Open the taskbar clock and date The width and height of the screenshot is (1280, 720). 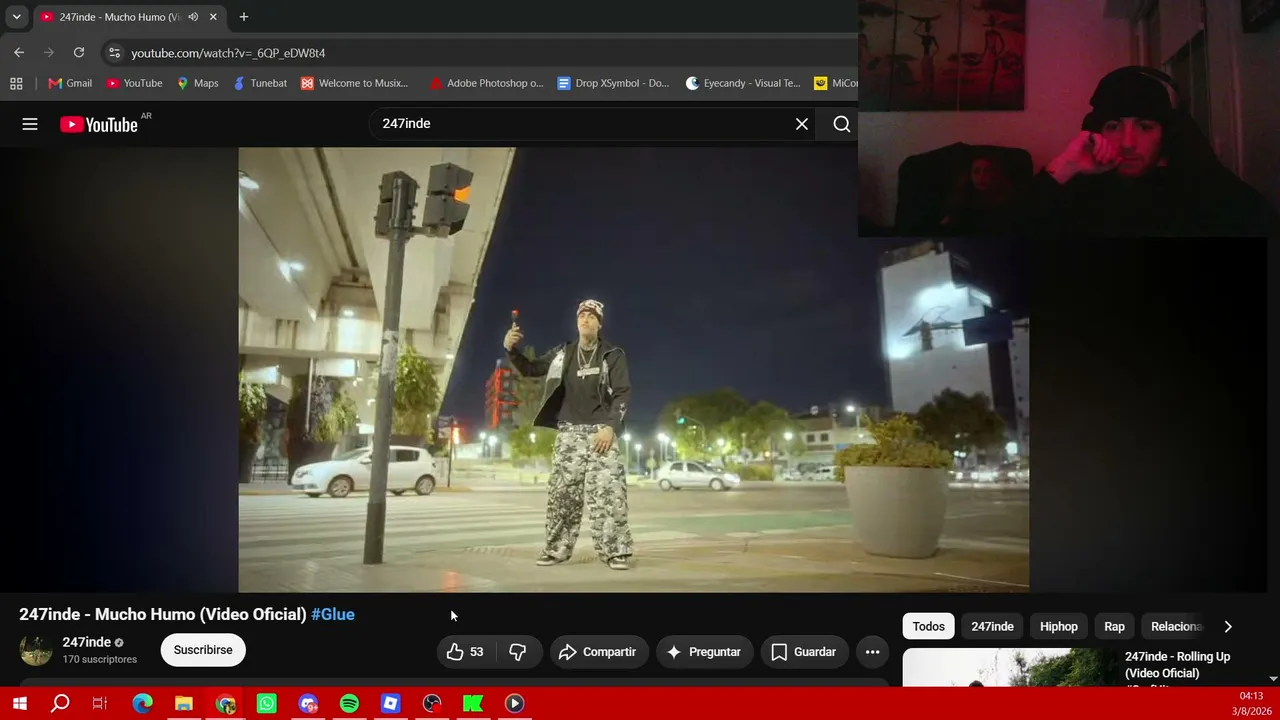(x=1251, y=704)
